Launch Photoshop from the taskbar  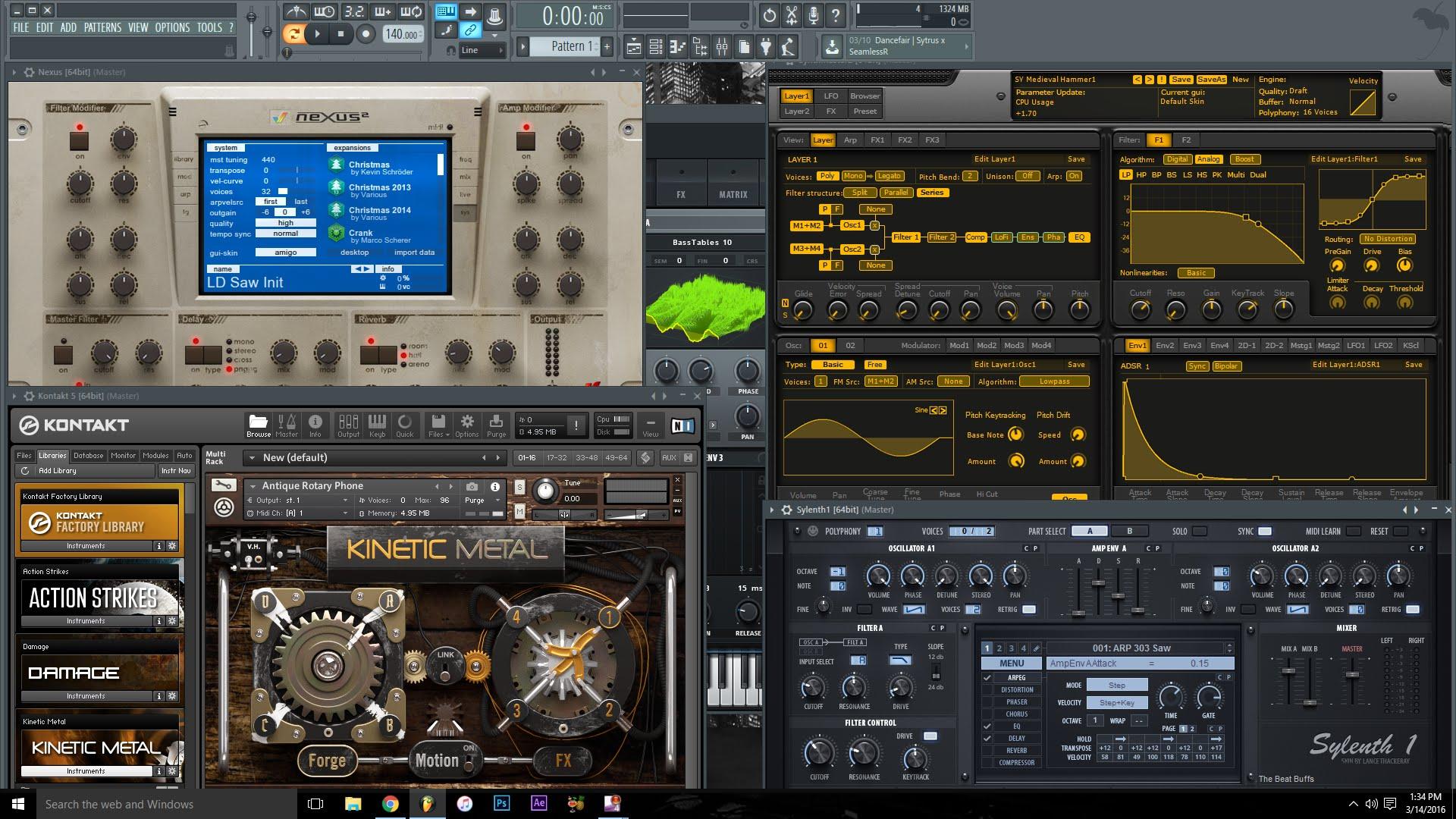(x=501, y=804)
